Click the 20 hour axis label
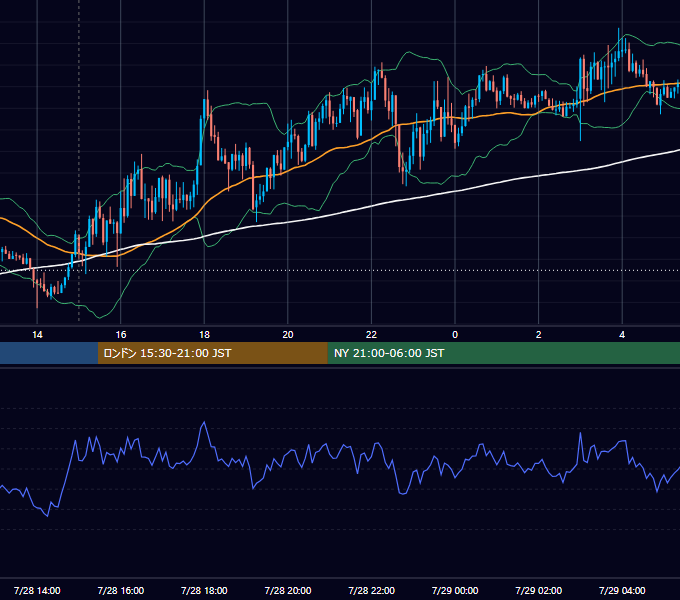 tap(288, 335)
